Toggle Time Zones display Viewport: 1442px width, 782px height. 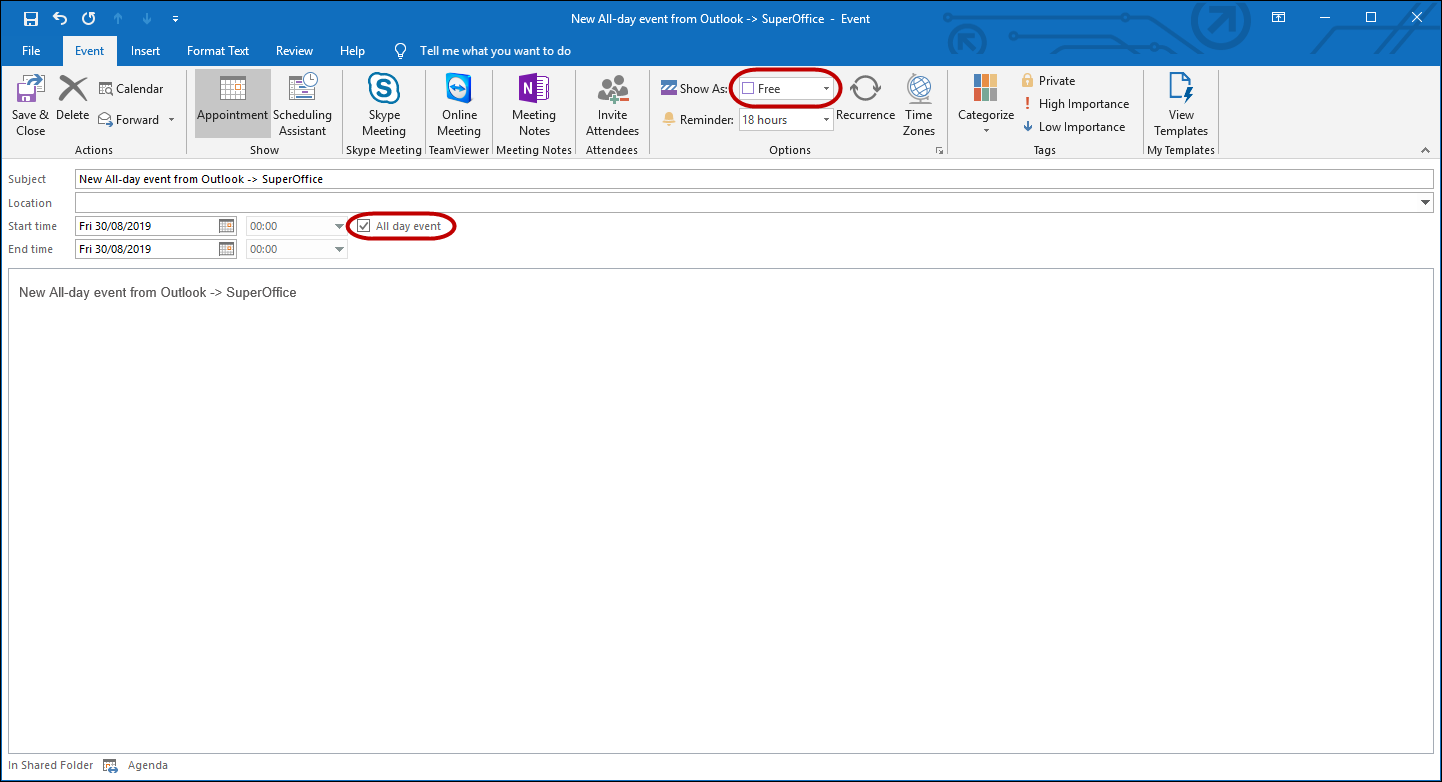coord(919,105)
